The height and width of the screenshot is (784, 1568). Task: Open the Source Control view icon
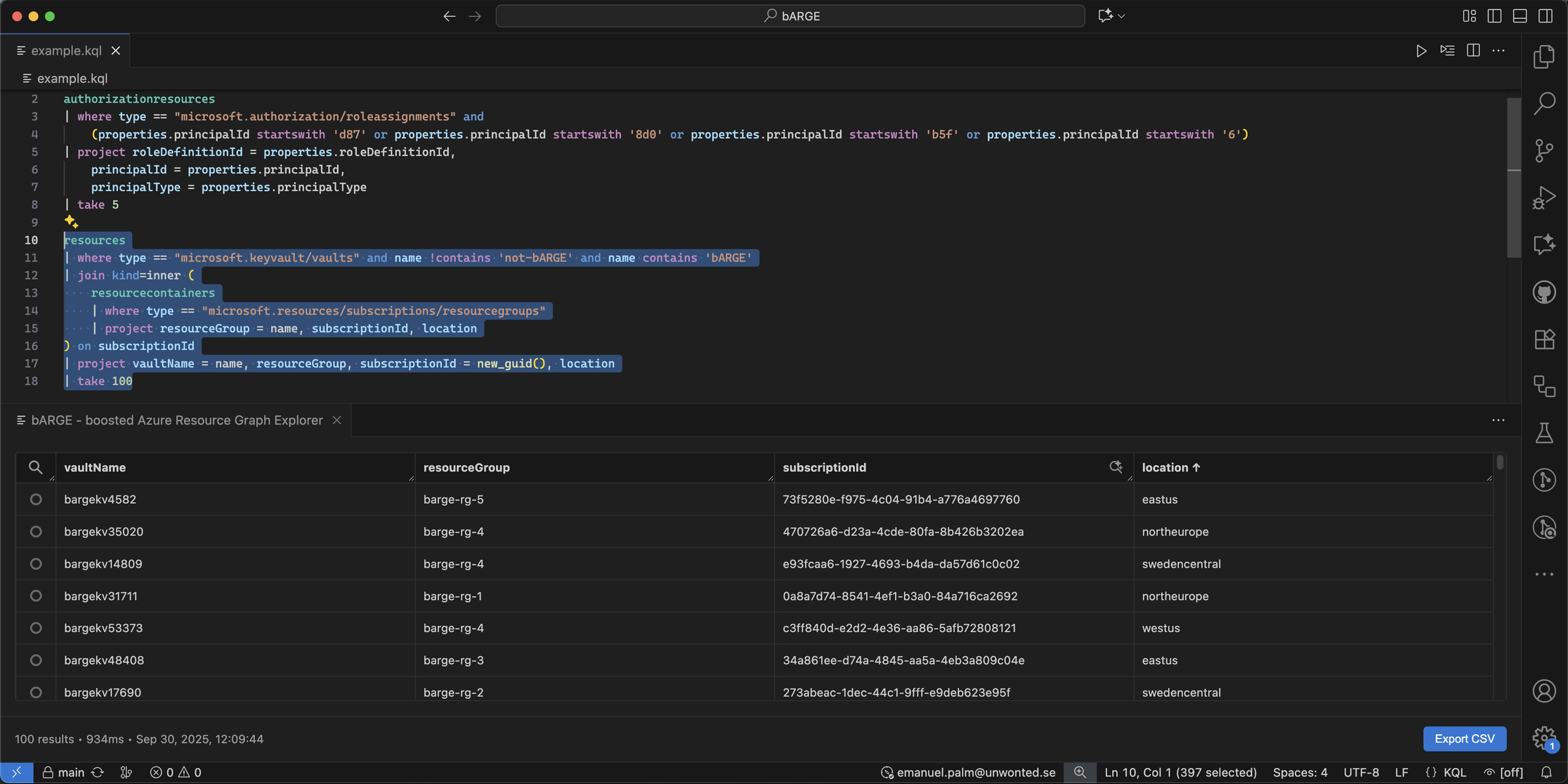click(x=1544, y=151)
